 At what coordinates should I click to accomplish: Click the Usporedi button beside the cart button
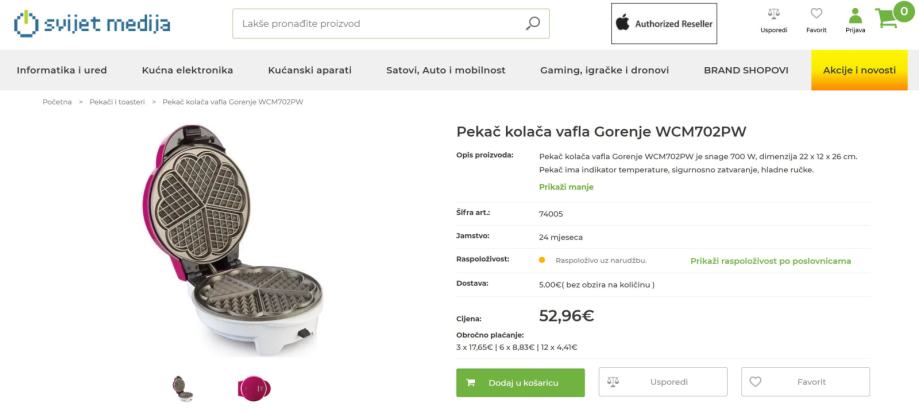coord(662,382)
